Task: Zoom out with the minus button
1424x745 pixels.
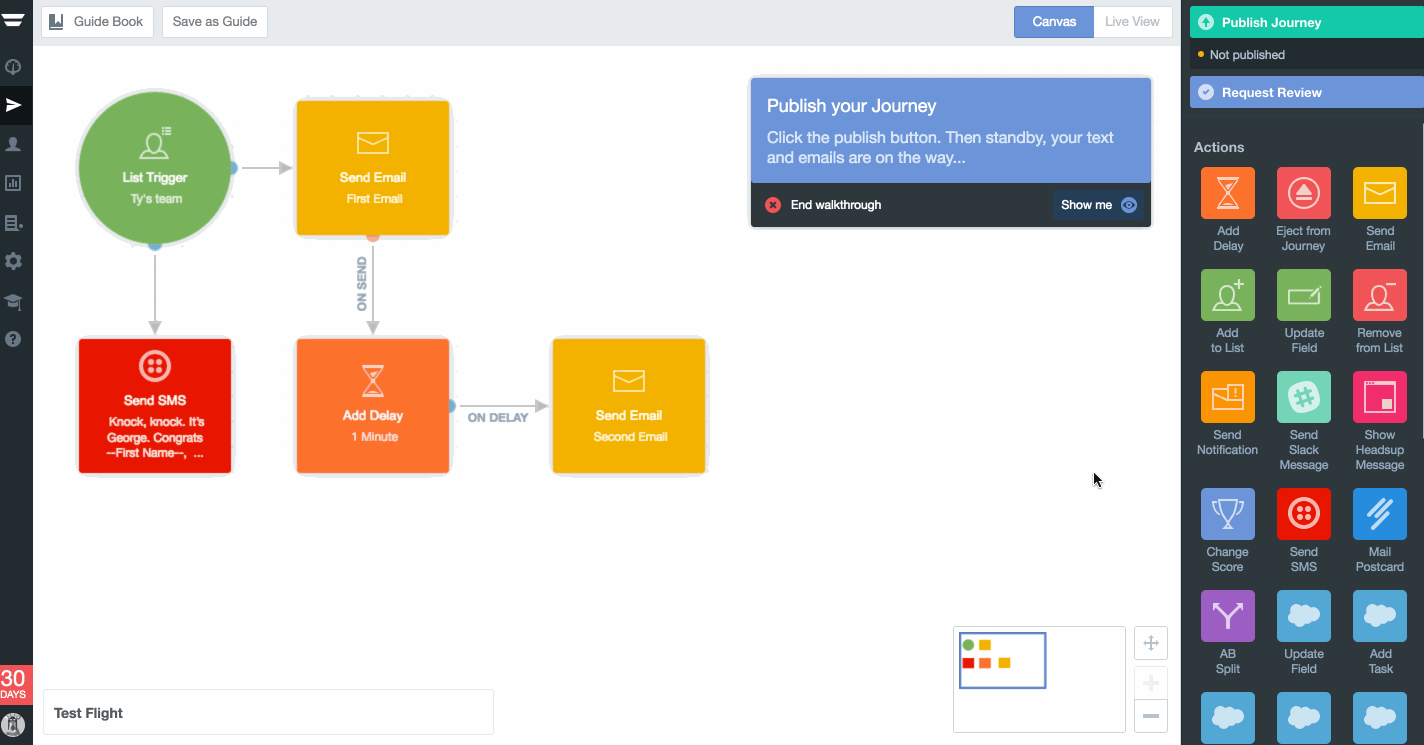Action: tap(1151, 716)
